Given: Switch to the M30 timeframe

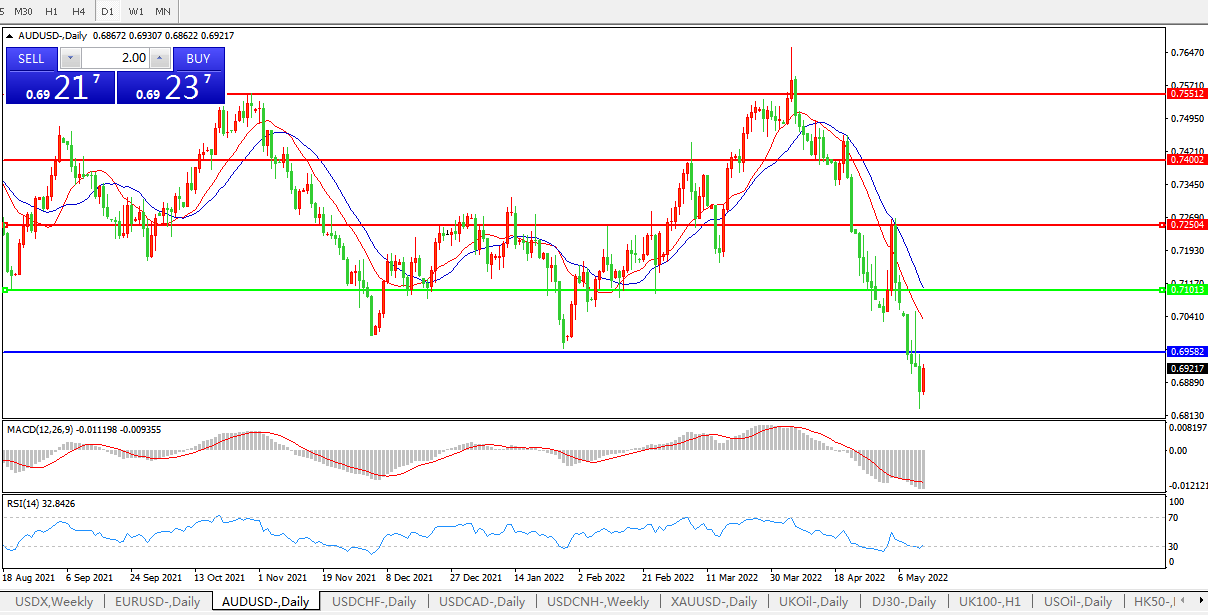Looking at the screenshot, I should point(23,11).
